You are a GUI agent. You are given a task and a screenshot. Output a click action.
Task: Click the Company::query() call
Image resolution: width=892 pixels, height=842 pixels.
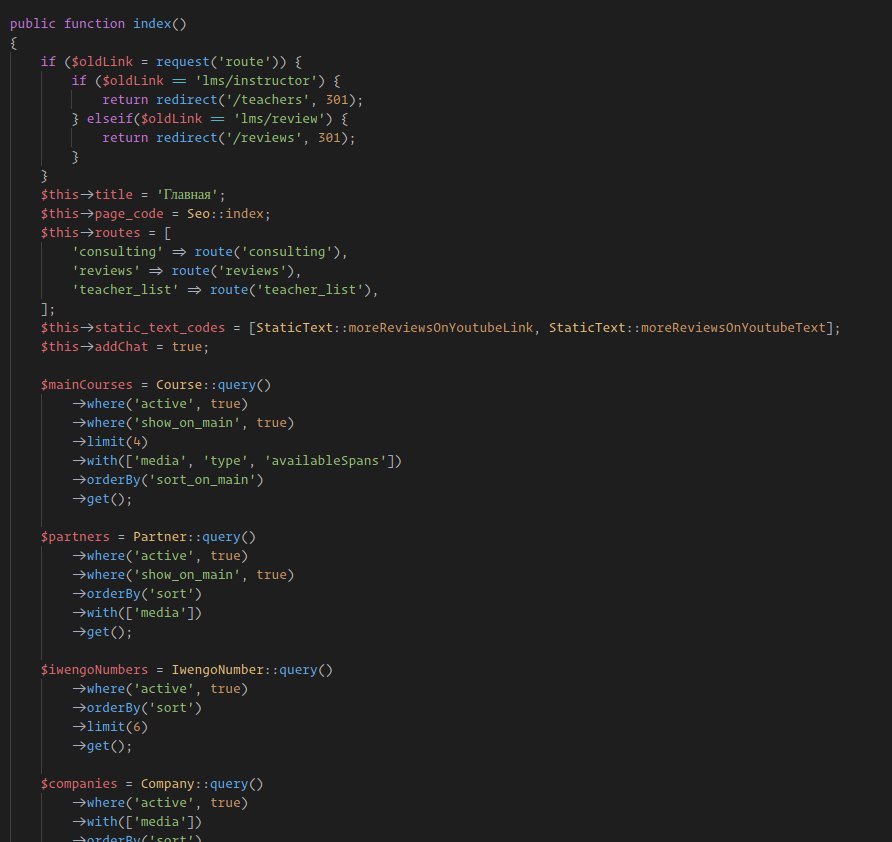pos(202,783)
